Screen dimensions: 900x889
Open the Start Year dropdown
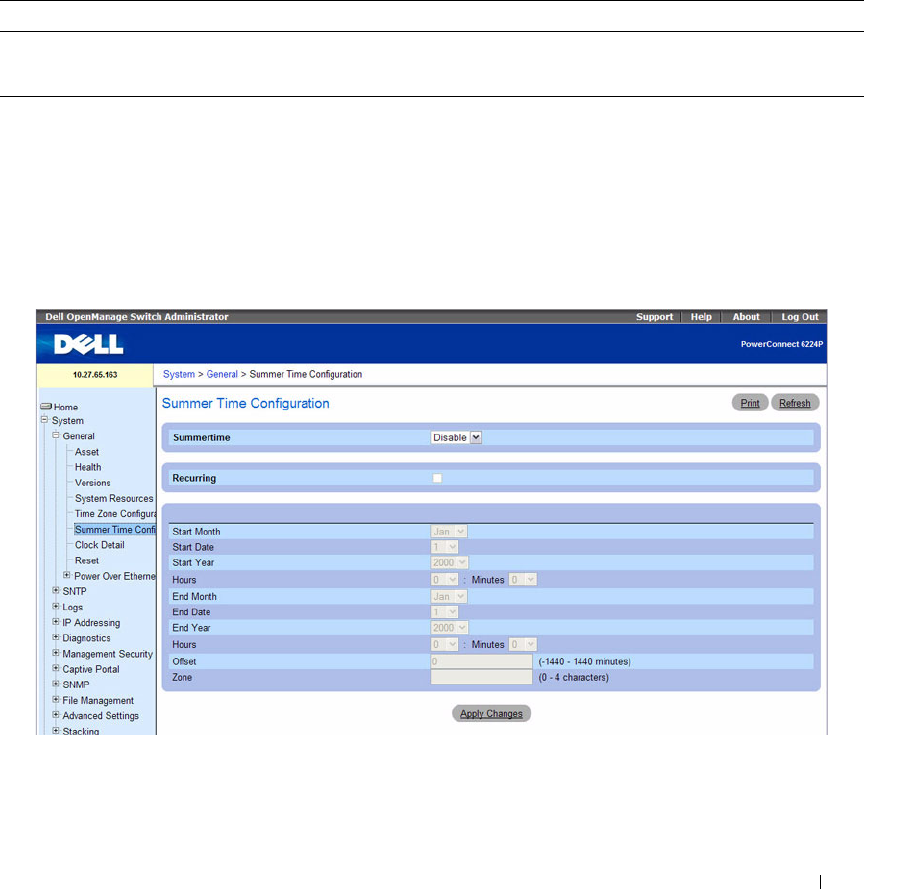click(449, 562)
